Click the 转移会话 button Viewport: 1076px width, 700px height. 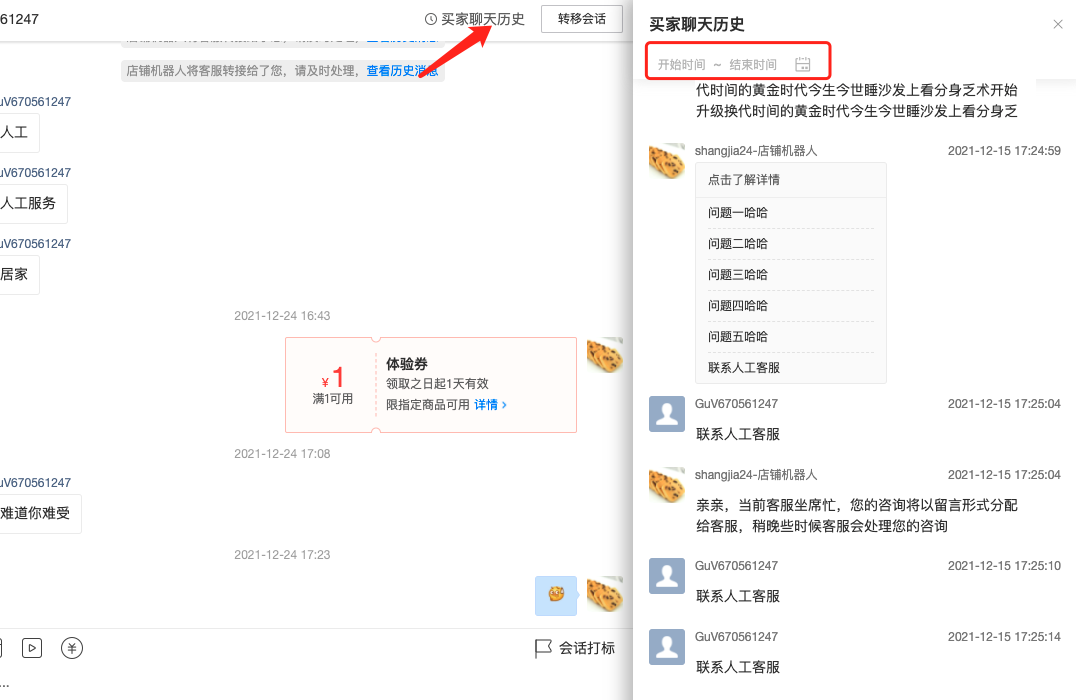coord(581,19)
